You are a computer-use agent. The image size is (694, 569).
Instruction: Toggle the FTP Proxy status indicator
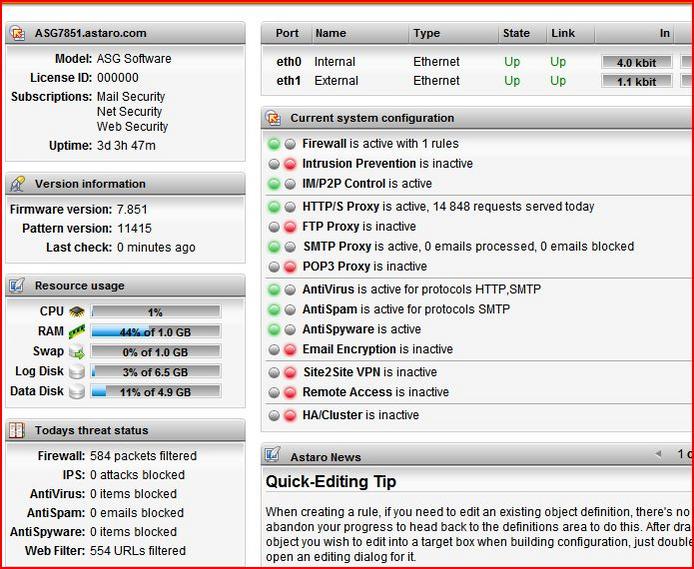tap(290, 227)
